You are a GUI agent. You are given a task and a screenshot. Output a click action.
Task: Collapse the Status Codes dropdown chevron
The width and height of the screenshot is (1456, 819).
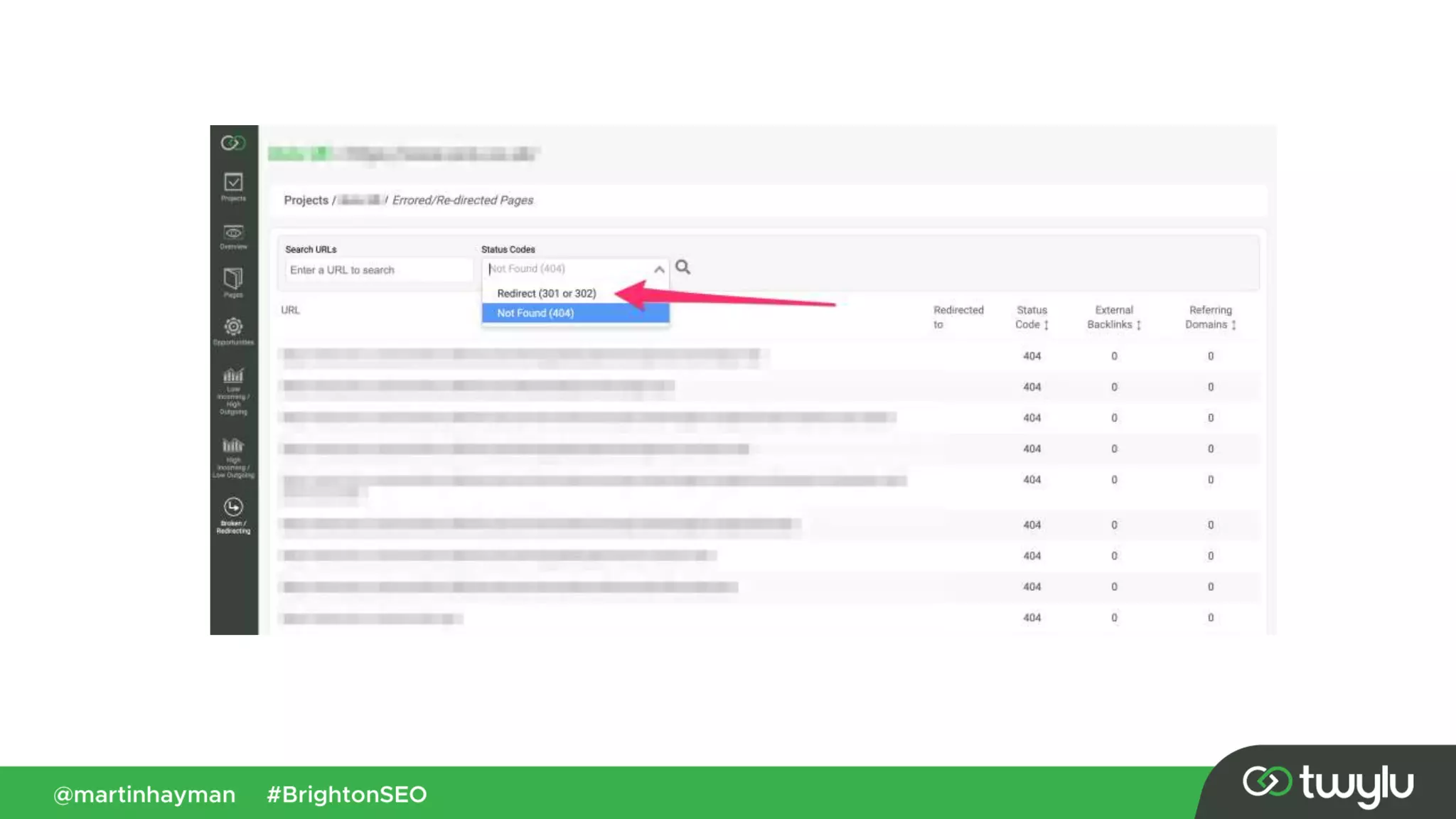[x=659, y=269]
